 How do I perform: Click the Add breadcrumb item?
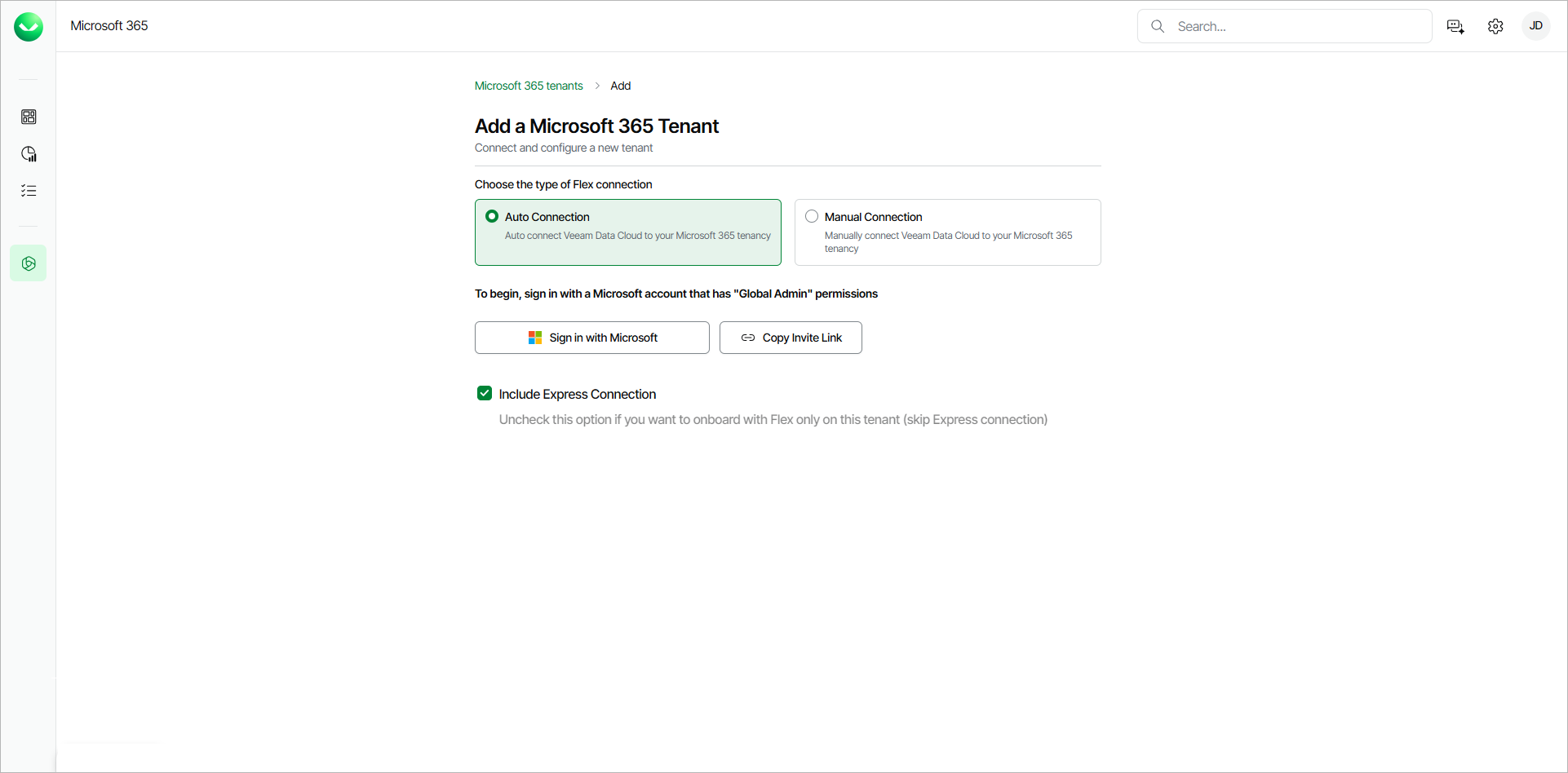tap(620, 86)
